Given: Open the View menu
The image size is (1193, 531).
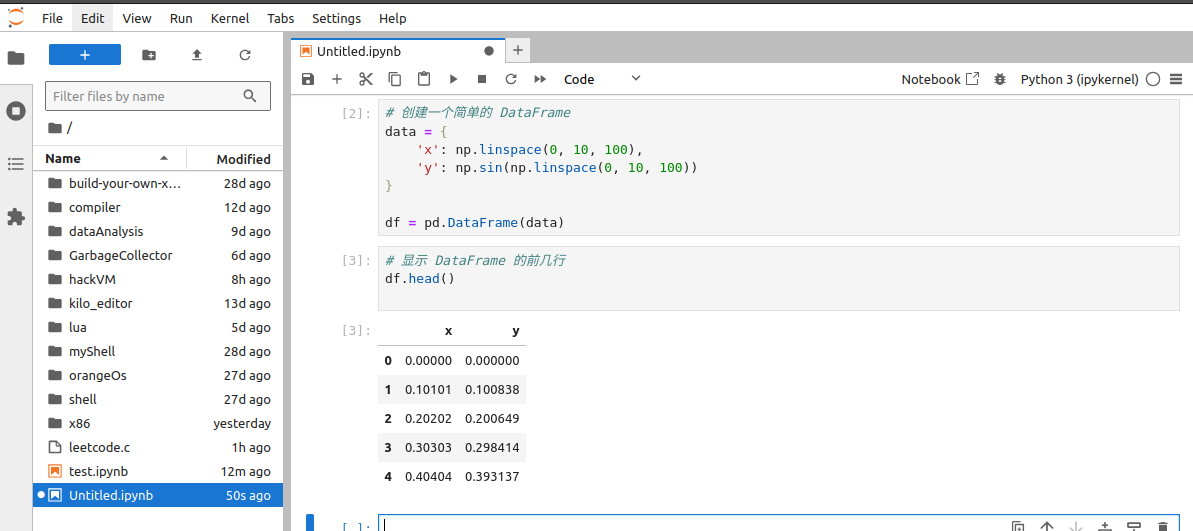Looking at the screenshot, I should coord(137,18).
